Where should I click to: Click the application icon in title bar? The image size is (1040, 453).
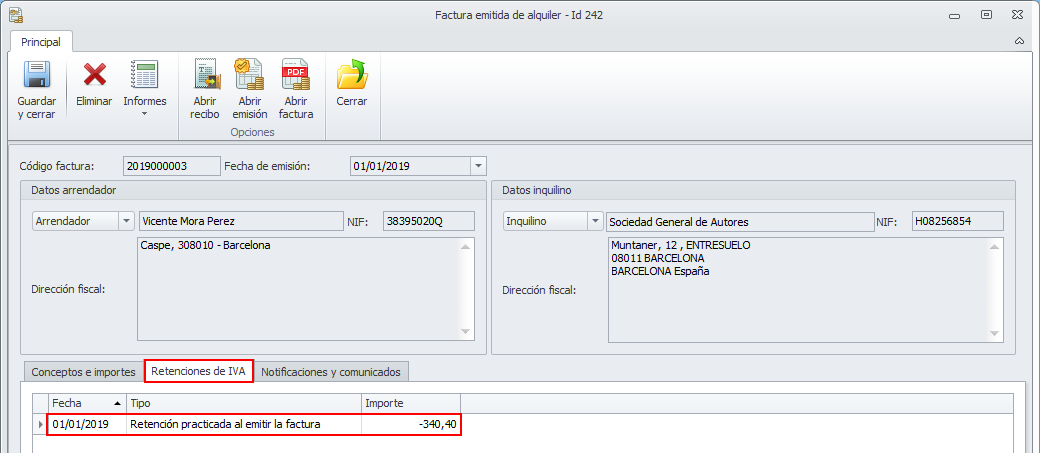click(x=16, y=15)
